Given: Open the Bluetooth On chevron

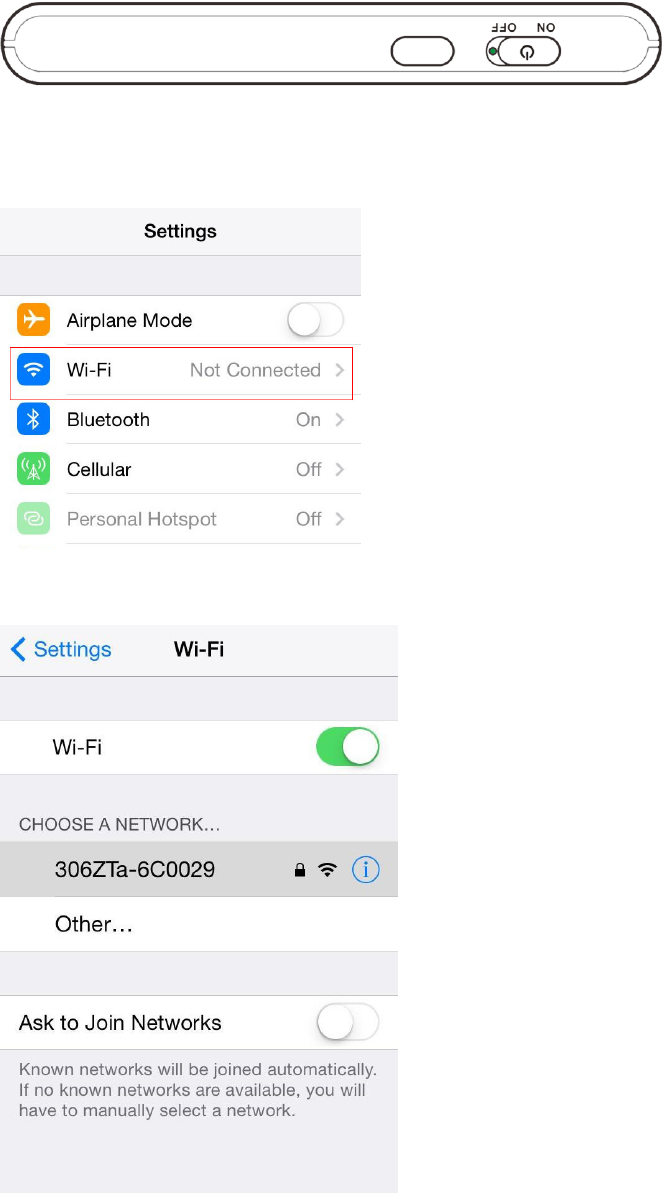Looking at the screenshot, I should (x=340, y=420).
